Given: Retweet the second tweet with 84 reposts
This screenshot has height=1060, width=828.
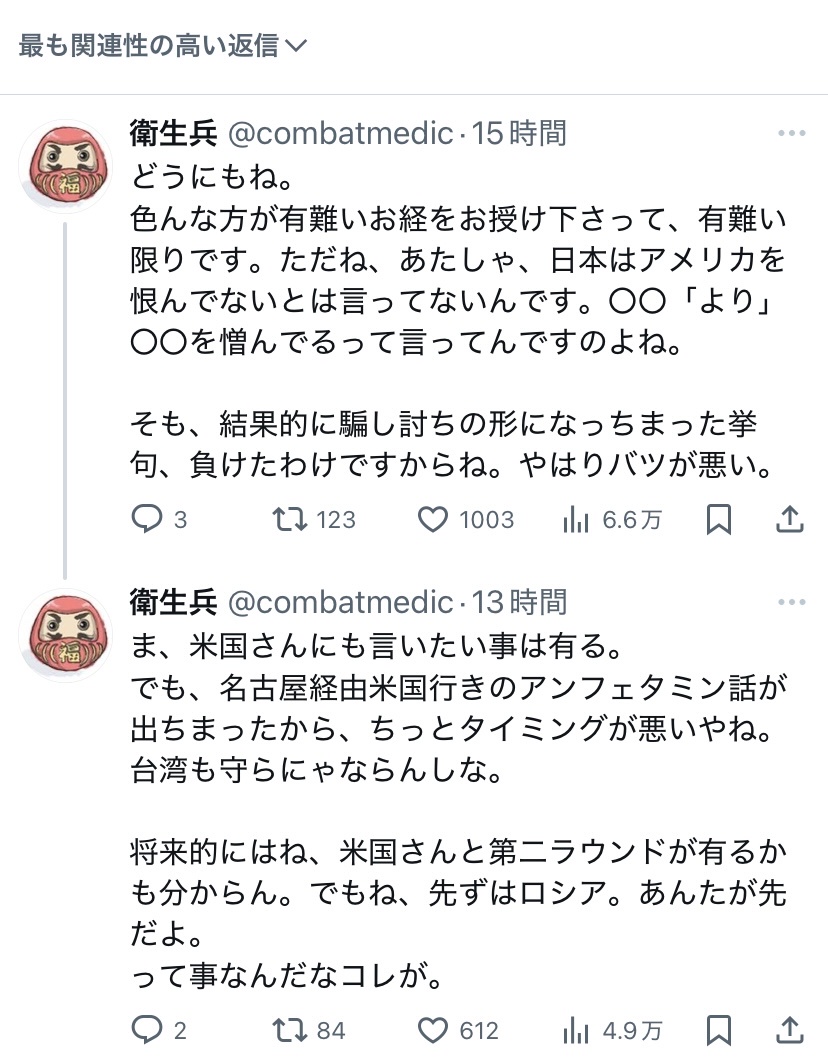Looking at the screenshot, I should 291,1030.
